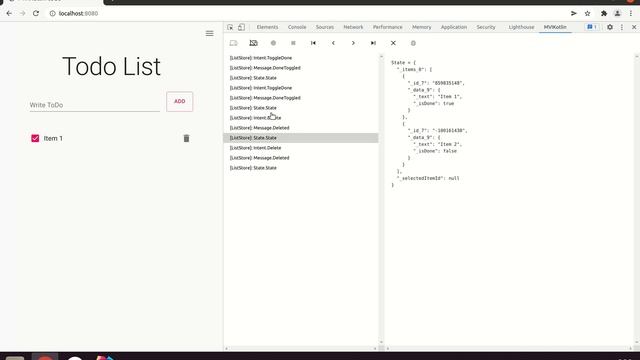Click the event list horizontal scrollbar
The height and width of the screenshot is (360, 640).
click(301, 349)
